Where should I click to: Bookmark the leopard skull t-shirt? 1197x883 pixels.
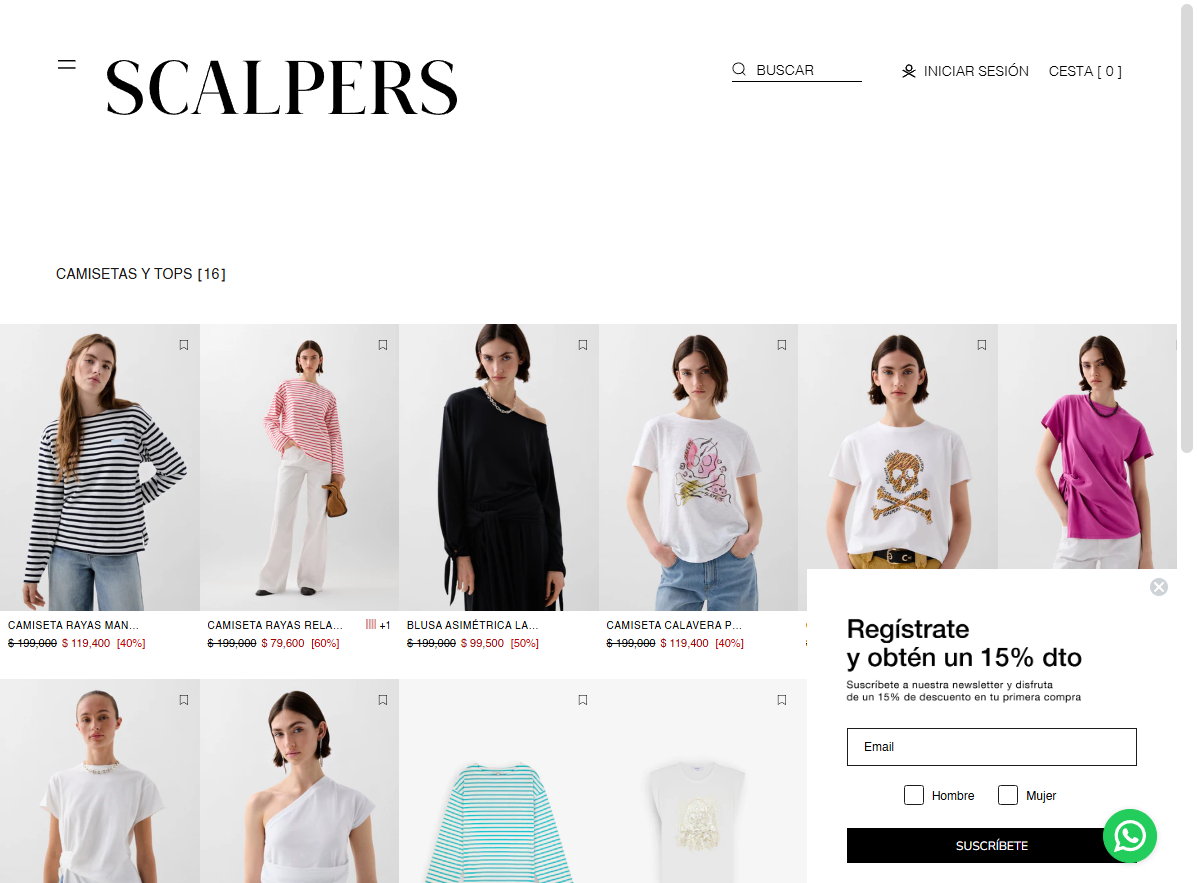pyautogui.click(x=982, y=345)
